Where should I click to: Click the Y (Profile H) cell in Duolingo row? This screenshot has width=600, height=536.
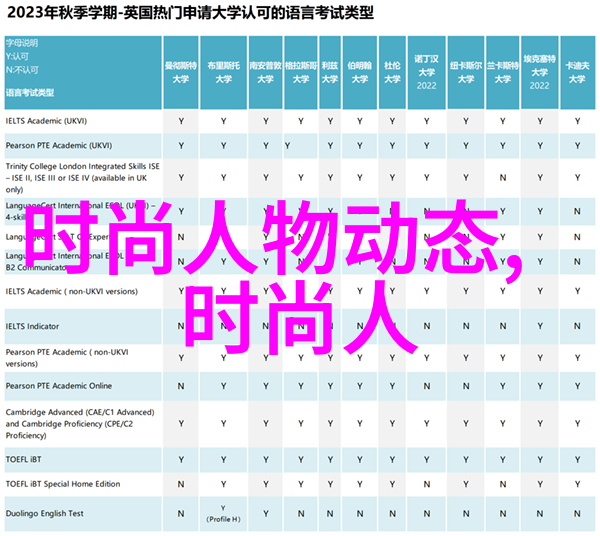coord(223,514)
